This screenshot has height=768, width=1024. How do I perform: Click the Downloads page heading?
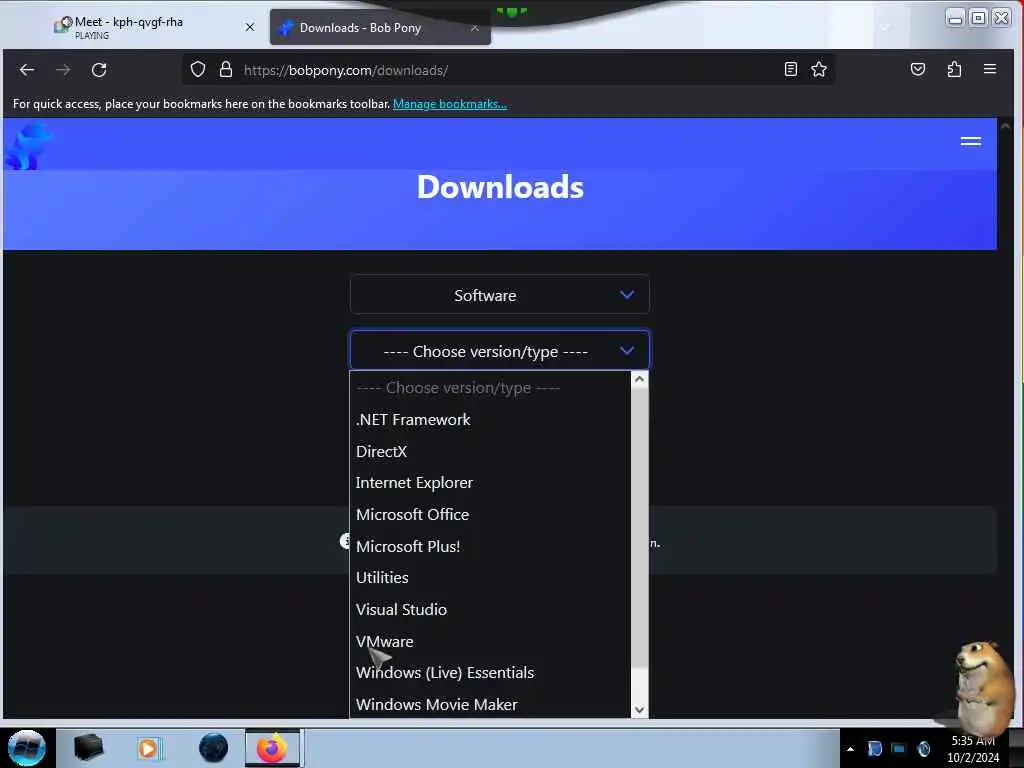click(x=500, y=187)
